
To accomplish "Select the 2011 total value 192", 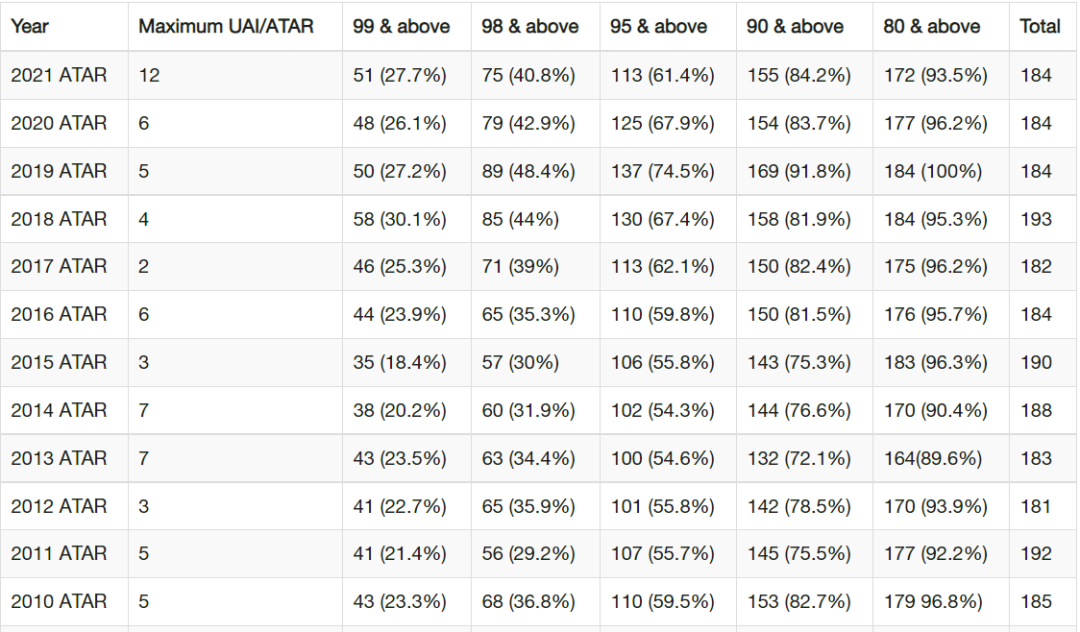I will click(1036, 554).
